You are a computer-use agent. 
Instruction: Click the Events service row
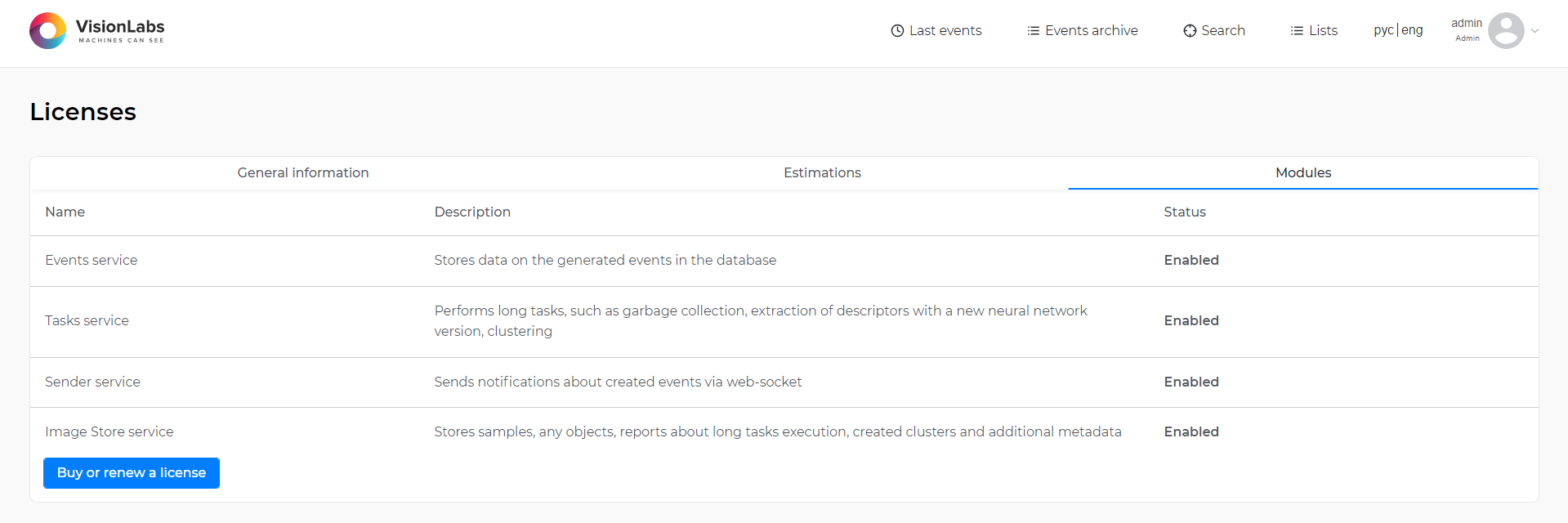coord(784,261)
